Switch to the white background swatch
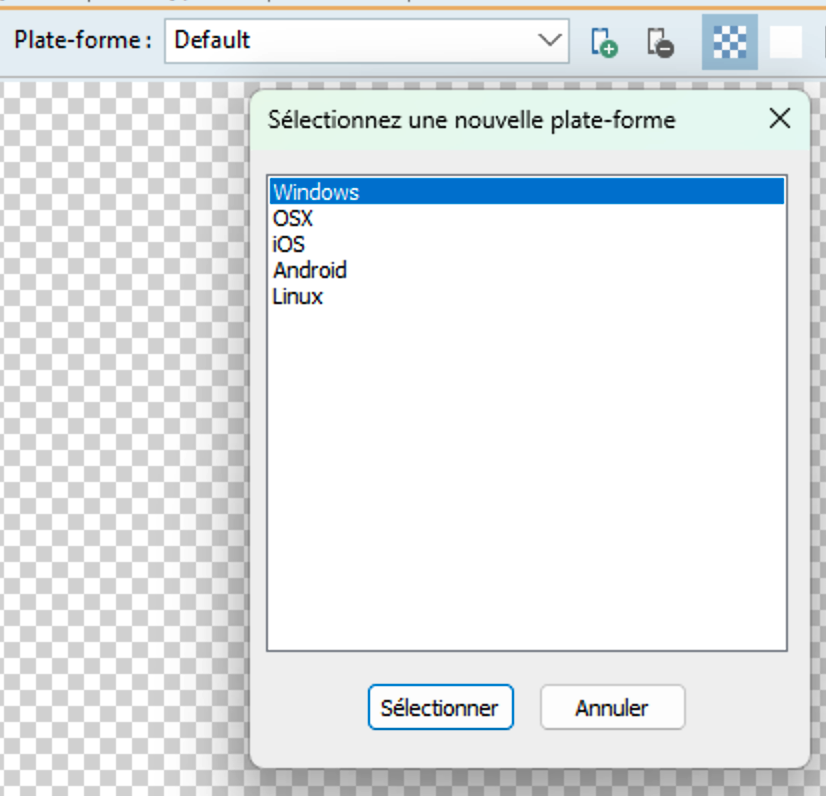 [786, 42]
